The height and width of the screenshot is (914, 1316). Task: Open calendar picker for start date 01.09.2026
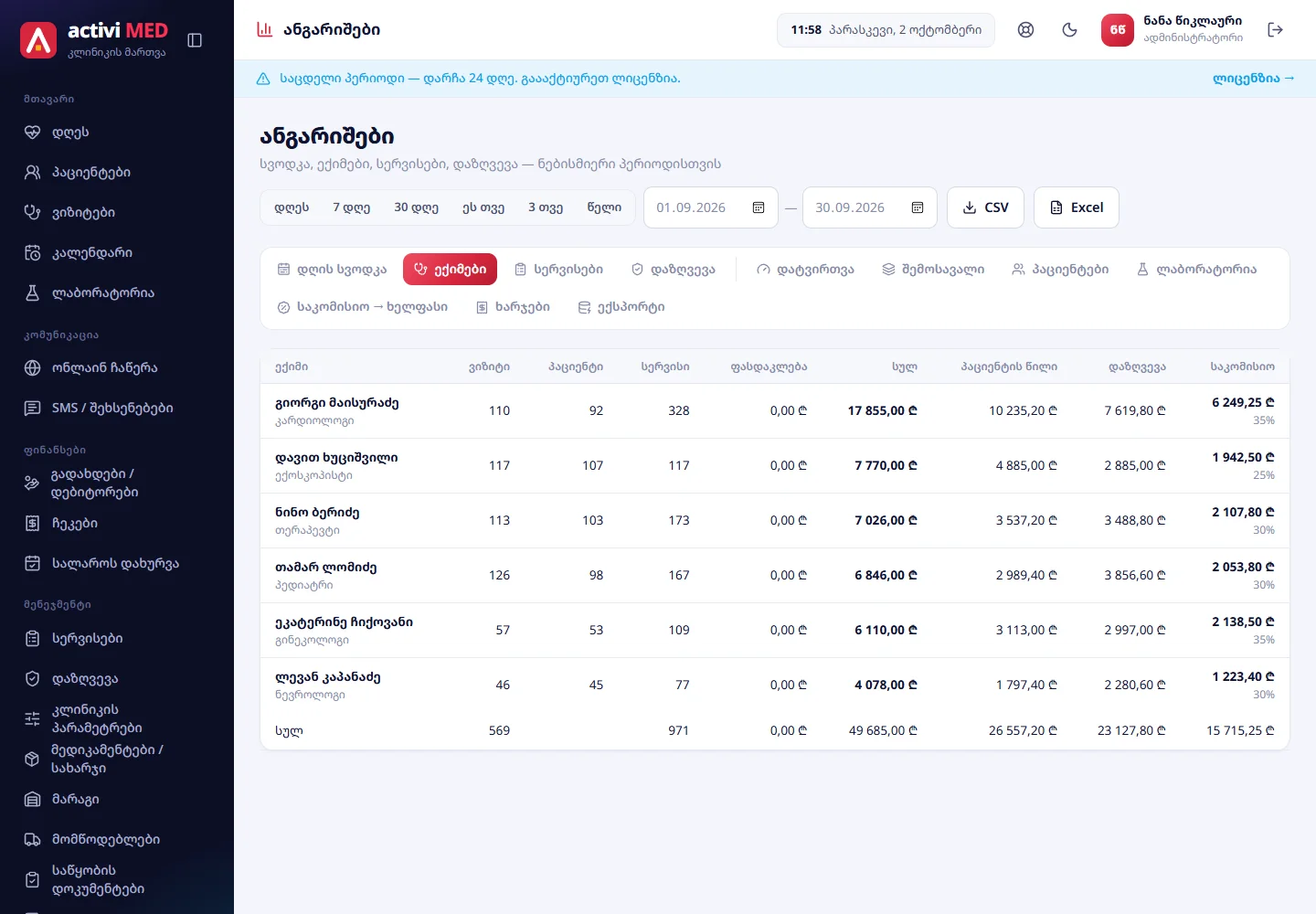point(759,207)
